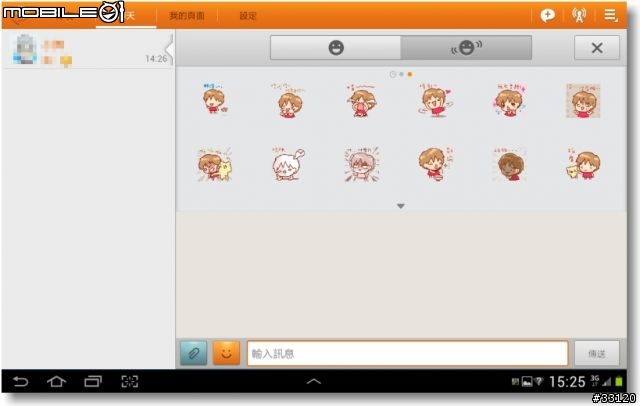Attach a file using the paperclip button
The width and height of the screenshot is (640, 406).
coord(193,353)
